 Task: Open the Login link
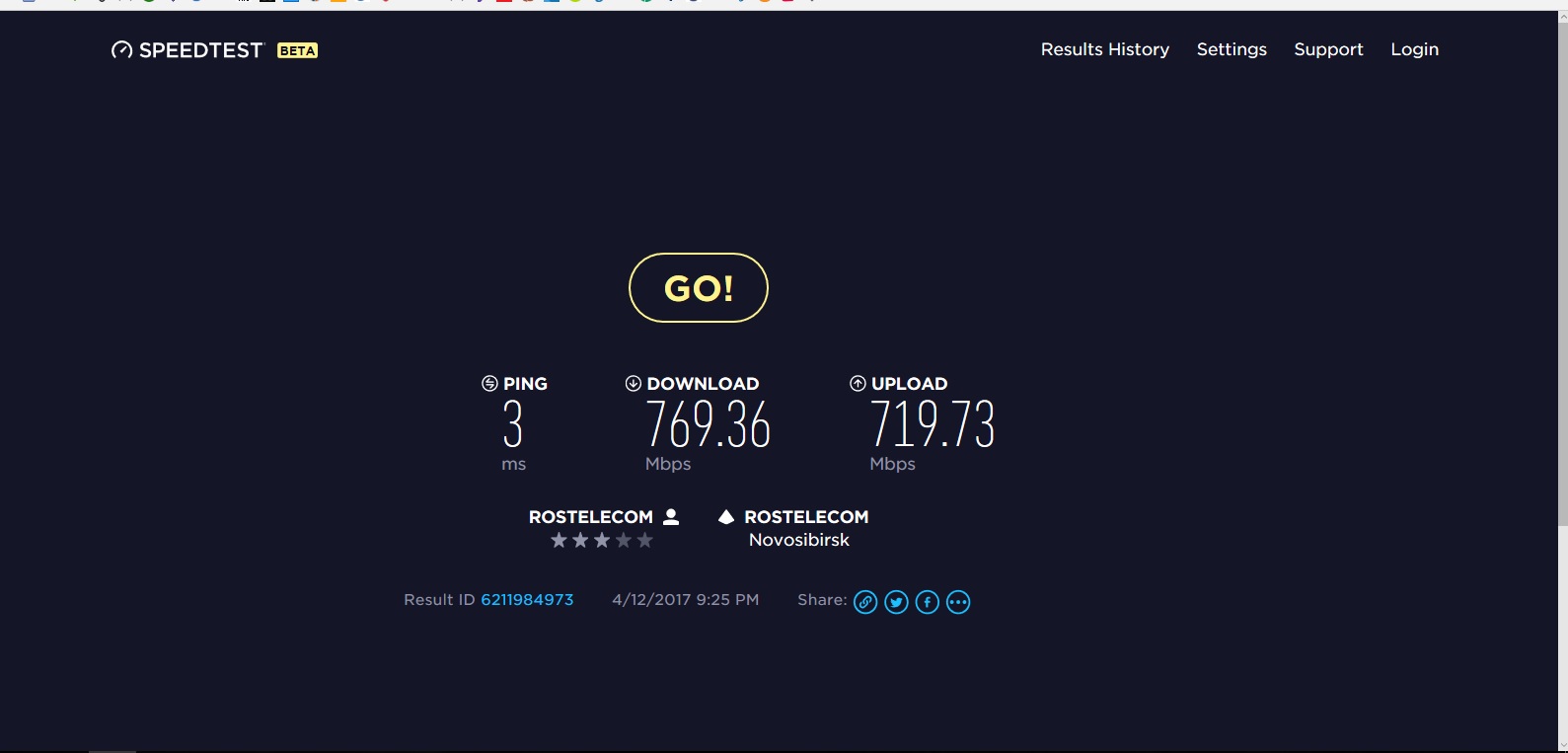[x=1414, y=49]
